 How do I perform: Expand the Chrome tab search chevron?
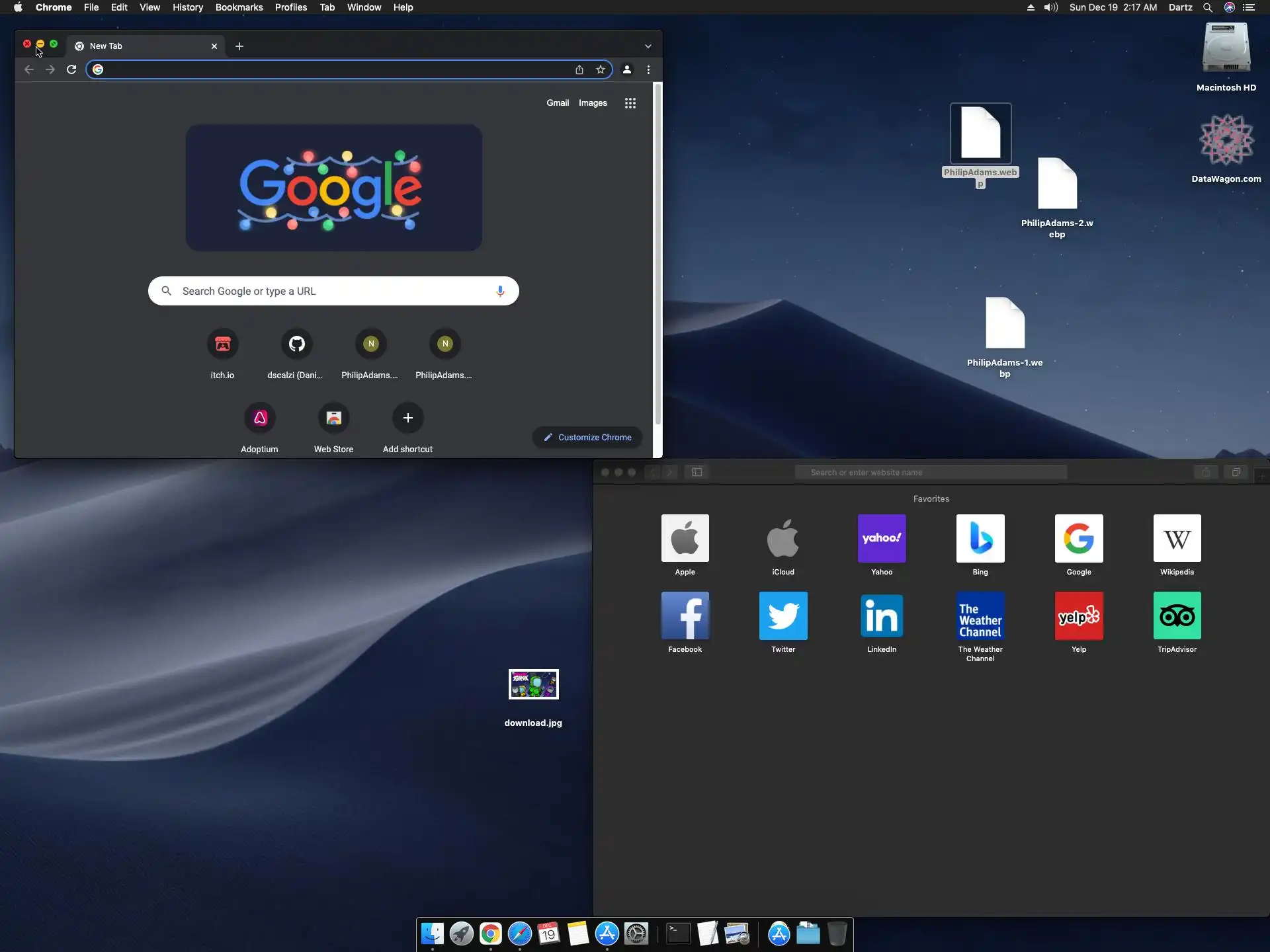point(648,46)
